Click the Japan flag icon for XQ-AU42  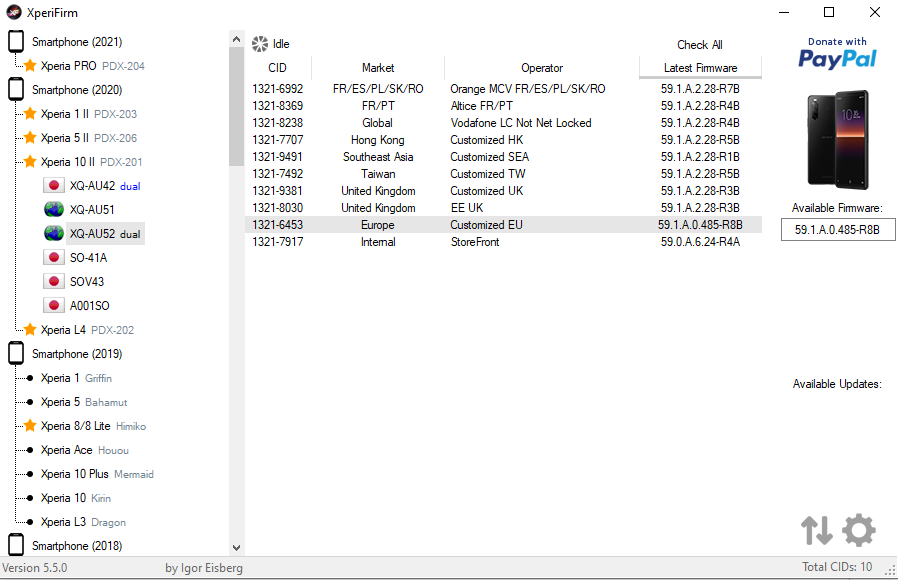coord(54,186)
